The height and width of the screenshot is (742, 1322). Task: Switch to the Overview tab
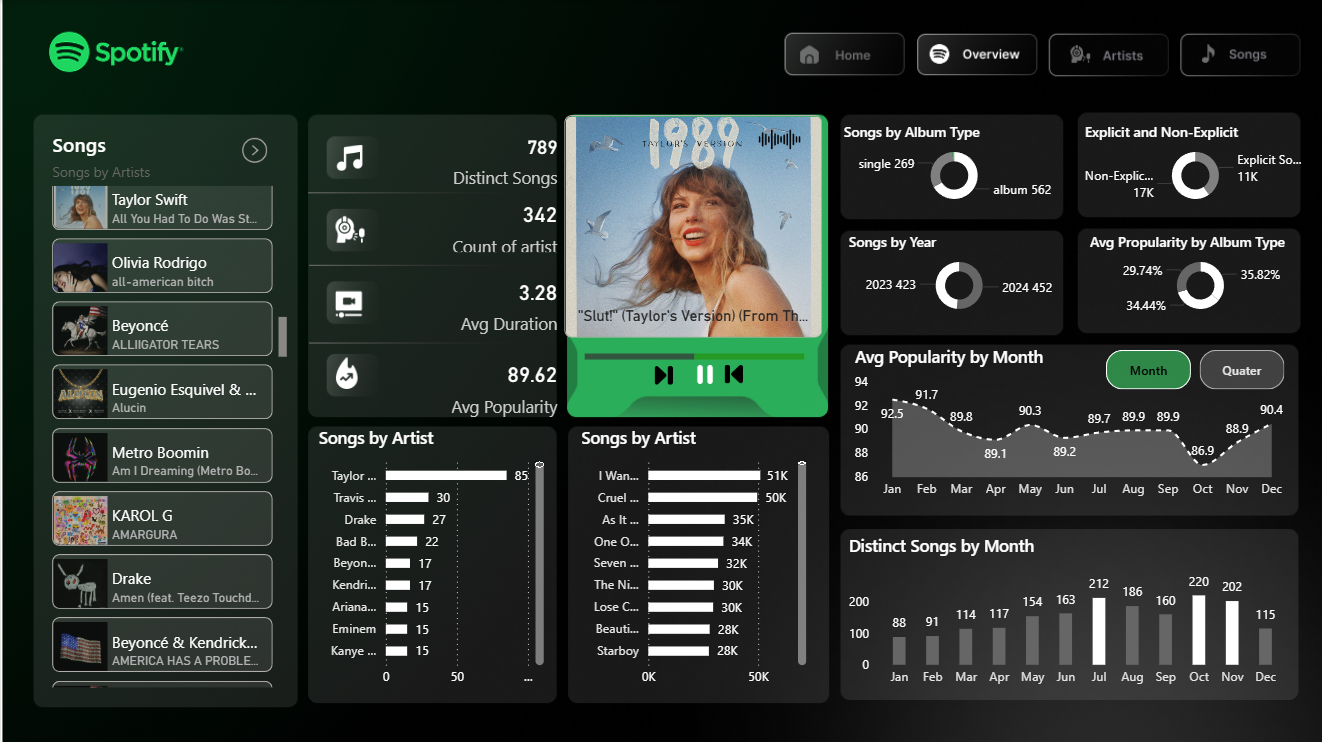pos(977,55)
